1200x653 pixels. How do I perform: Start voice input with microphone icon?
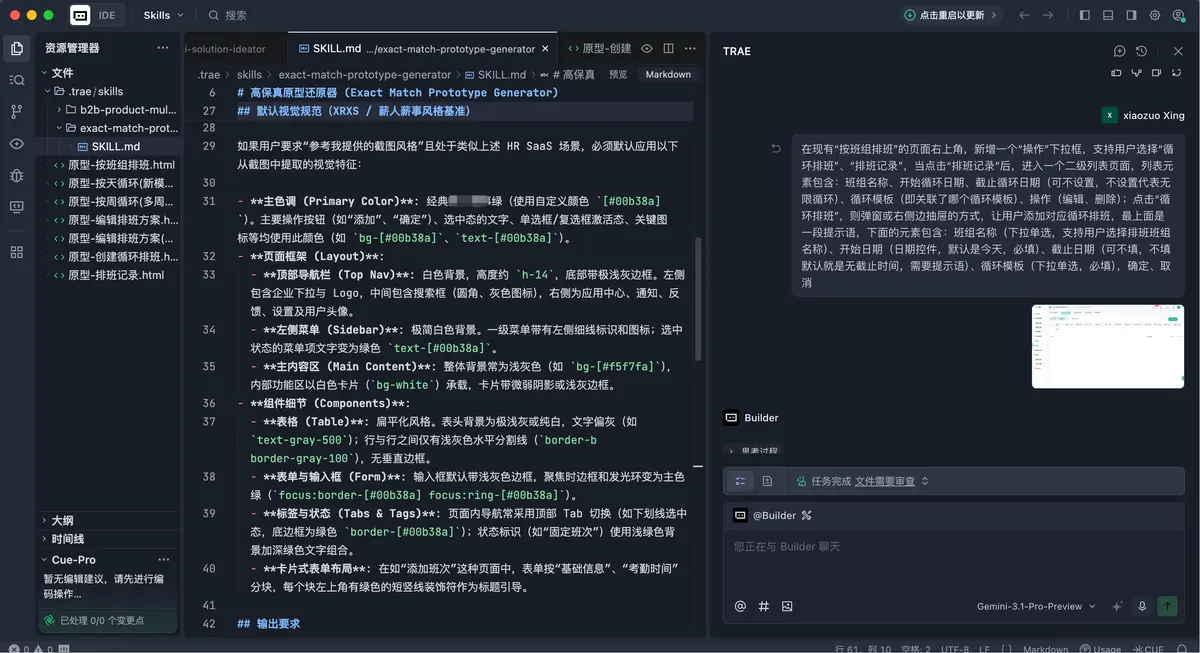pyautogui.click(x=1142, y=606)
